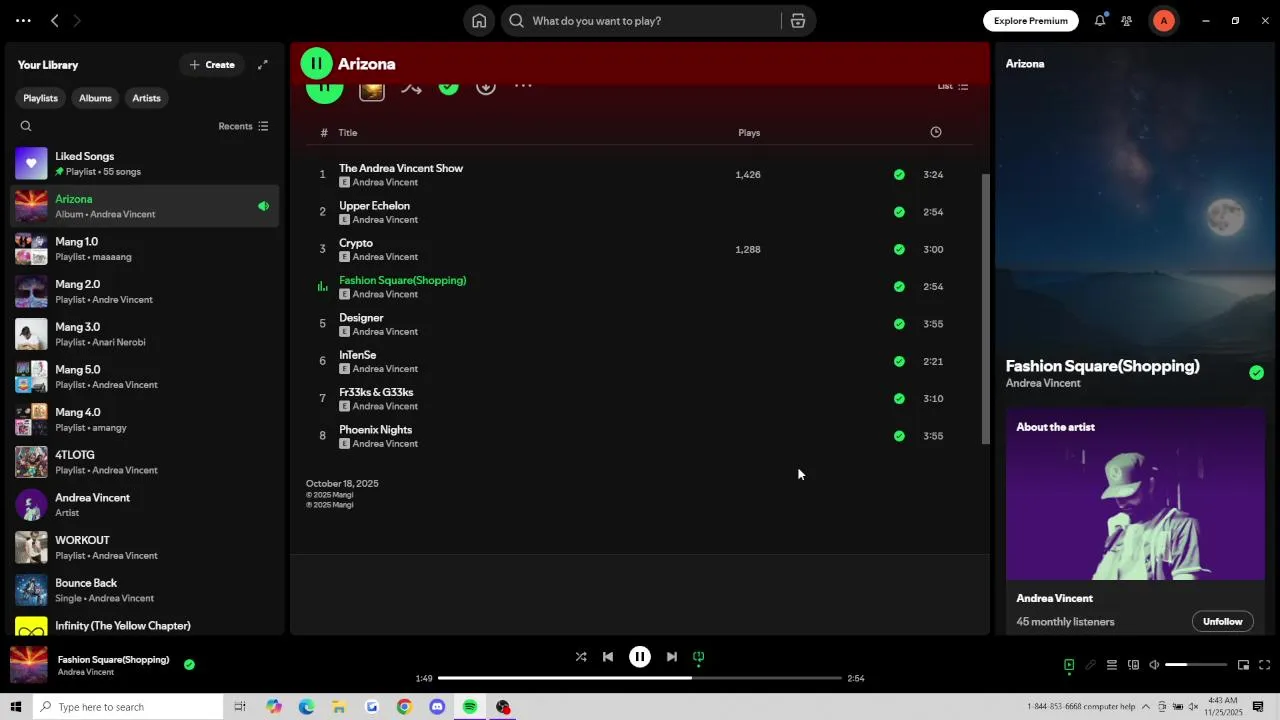Screen dimensions: 1280x720
Task: Download the Arizona album
Action: point(486,87)
